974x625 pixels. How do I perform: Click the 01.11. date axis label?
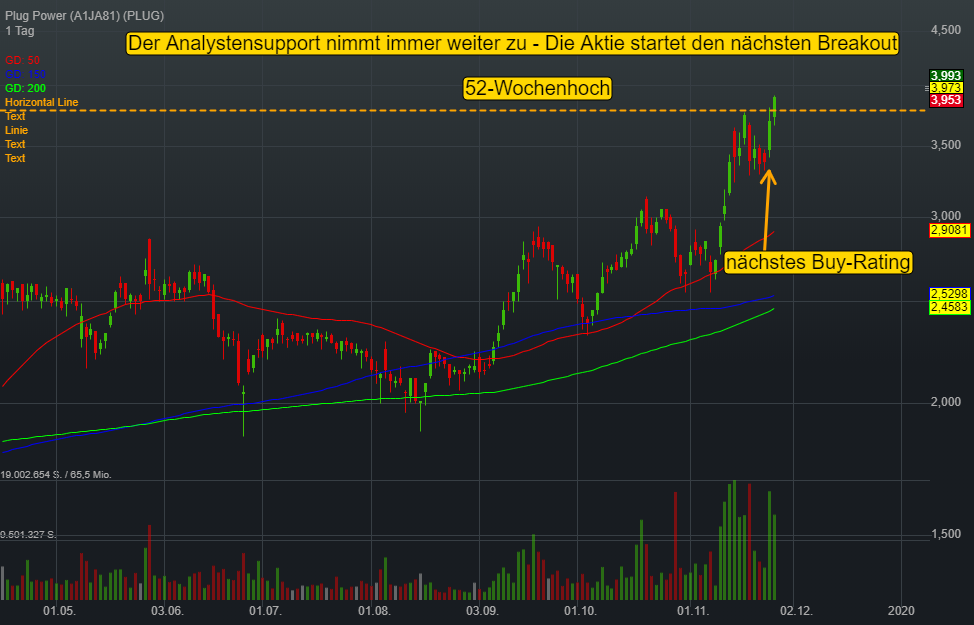[693, 611]
